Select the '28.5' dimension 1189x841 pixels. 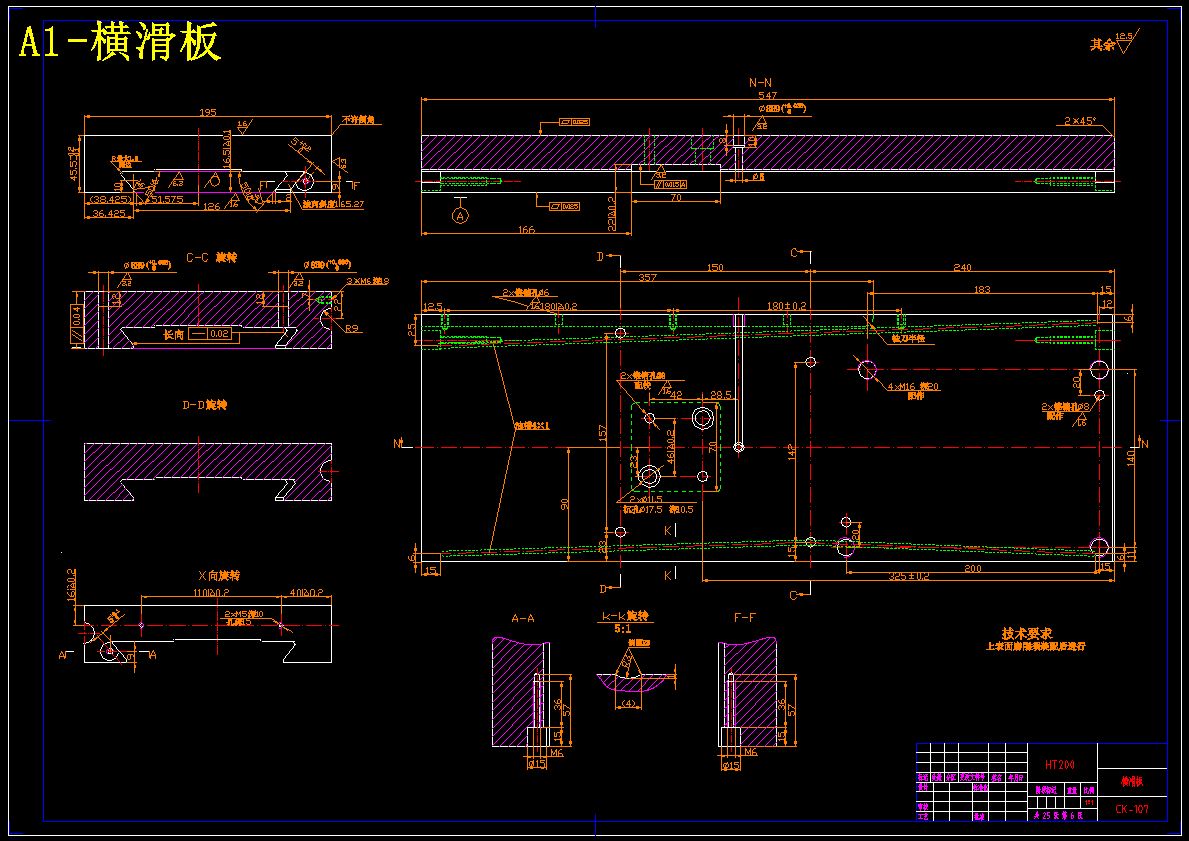720,395
